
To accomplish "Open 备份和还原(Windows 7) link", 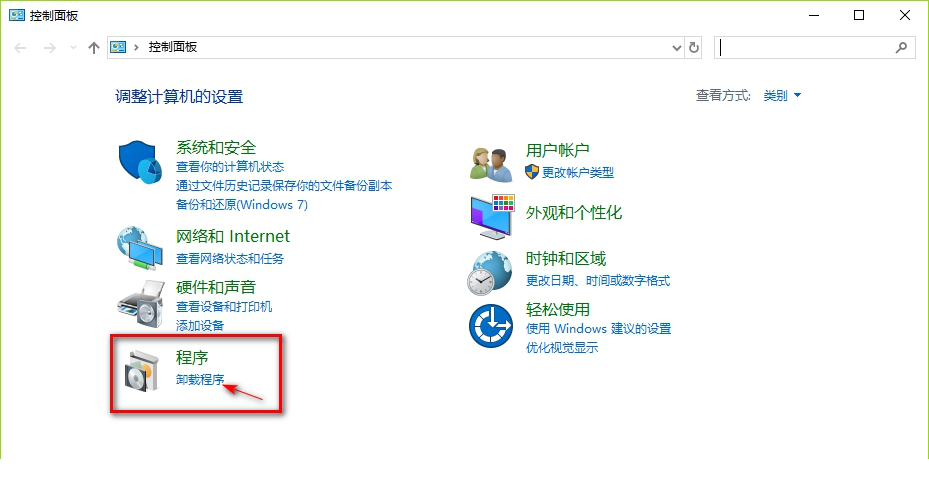I will (x=242, y=204).
